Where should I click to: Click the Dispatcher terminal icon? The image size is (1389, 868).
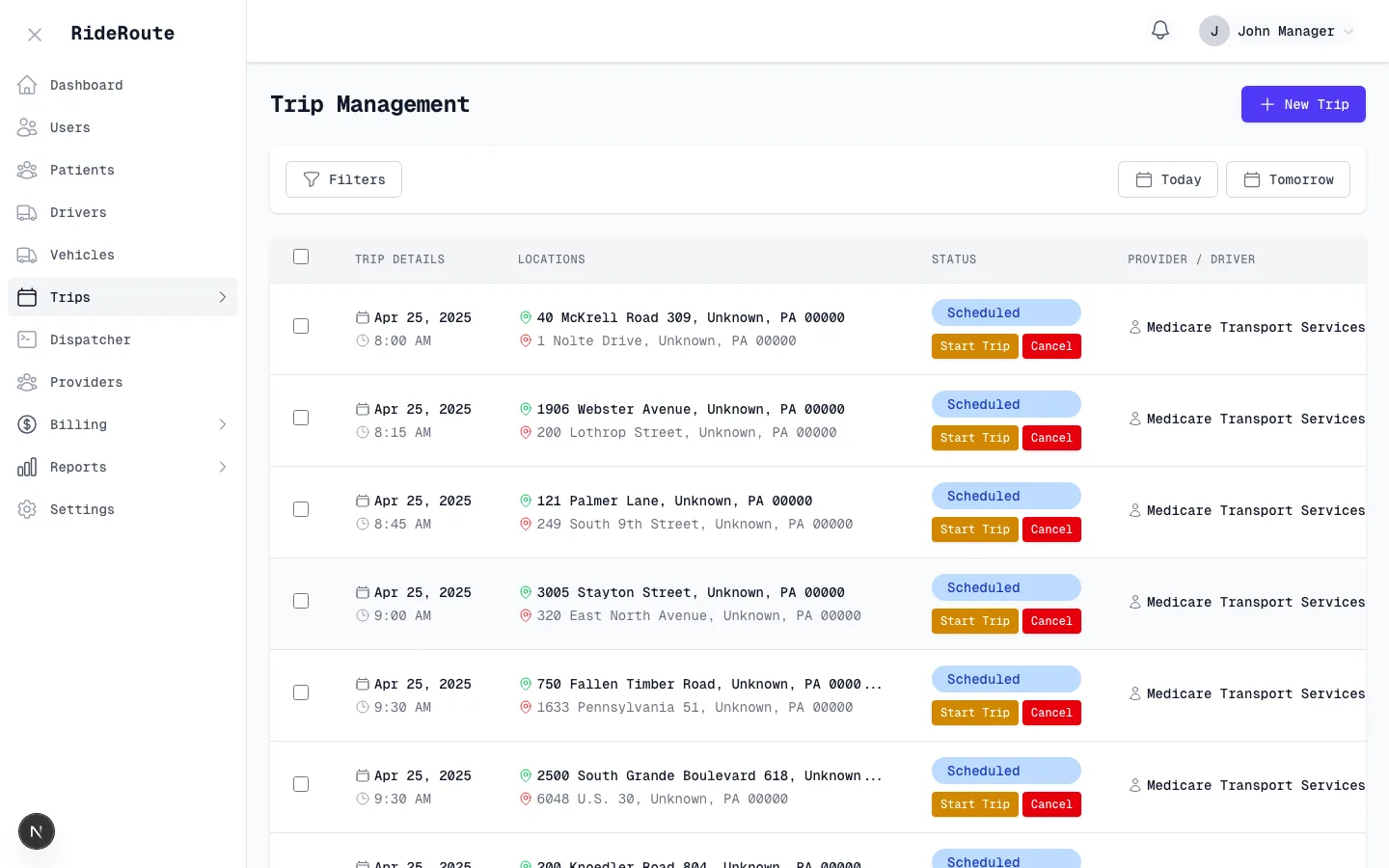[x=27, y=339]
